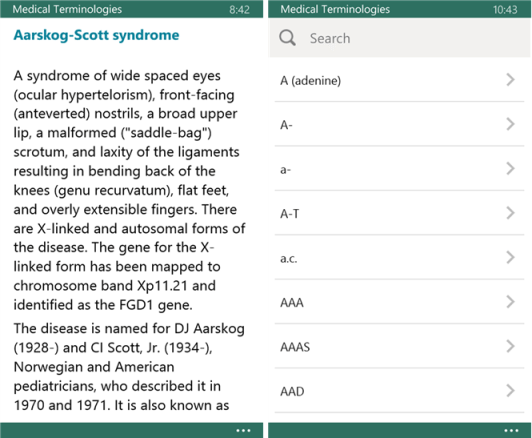Click the Search input field
This screenshot has width=532, height=438.
(400, 38)
